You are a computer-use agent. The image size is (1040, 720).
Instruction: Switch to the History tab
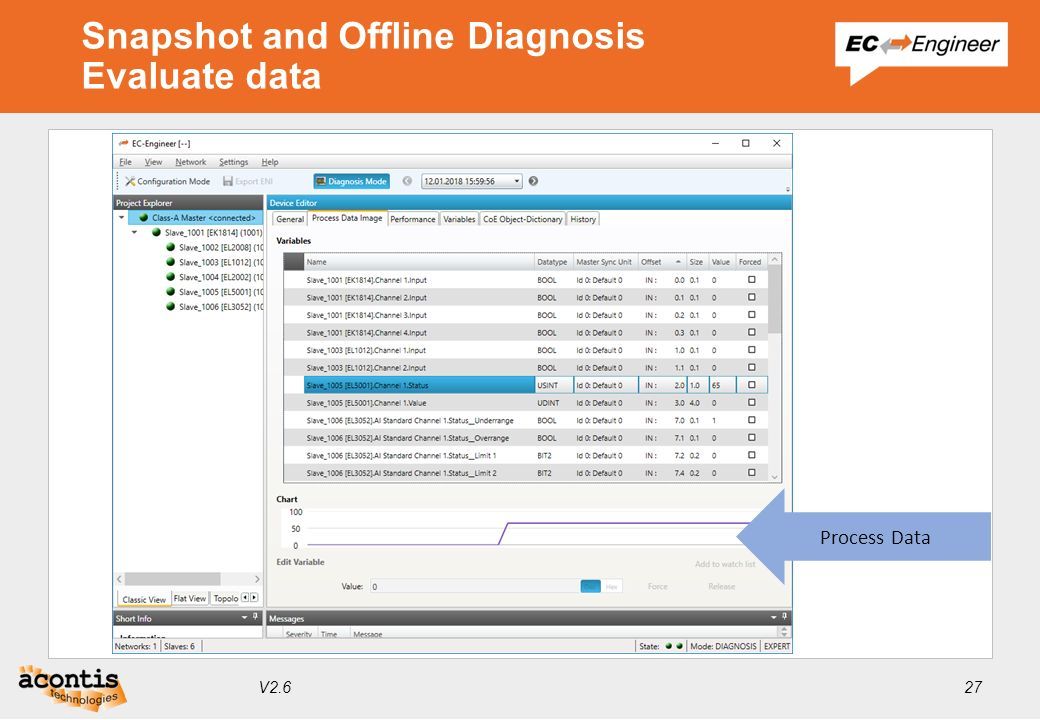tap(583, 219)
